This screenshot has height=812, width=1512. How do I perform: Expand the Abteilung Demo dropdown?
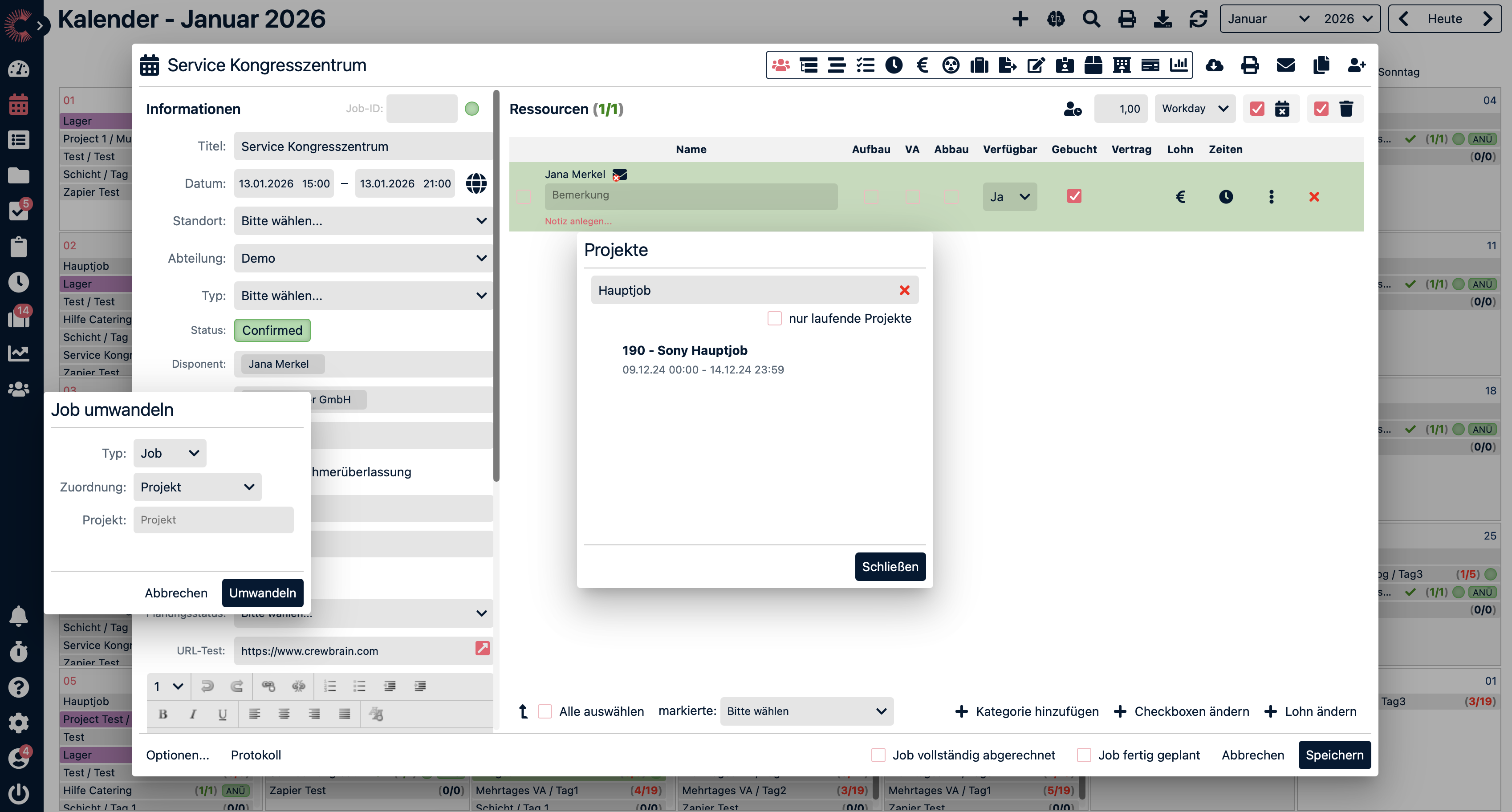363,258
